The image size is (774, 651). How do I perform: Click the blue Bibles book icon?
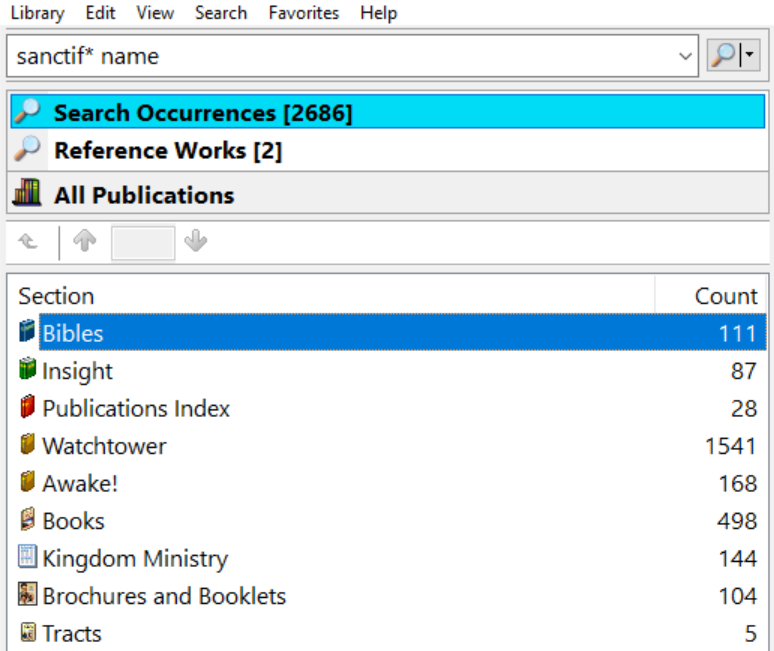(28, 331)
